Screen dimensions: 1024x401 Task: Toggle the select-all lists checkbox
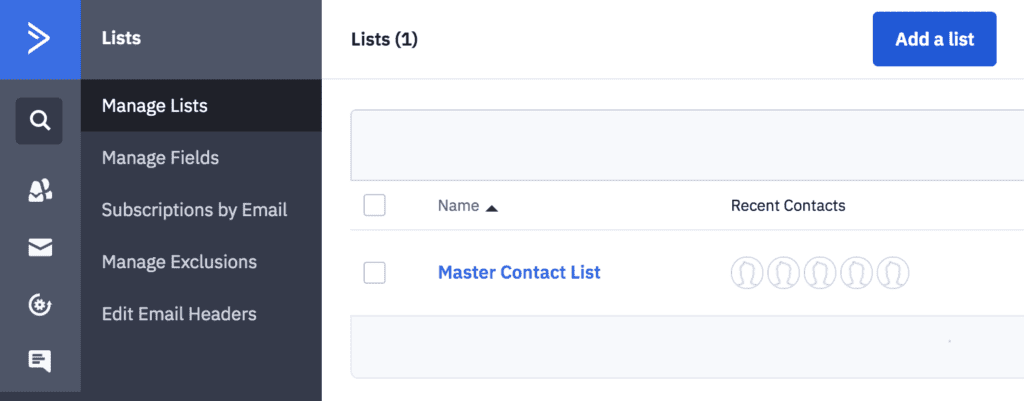click(x=374, y=206)
